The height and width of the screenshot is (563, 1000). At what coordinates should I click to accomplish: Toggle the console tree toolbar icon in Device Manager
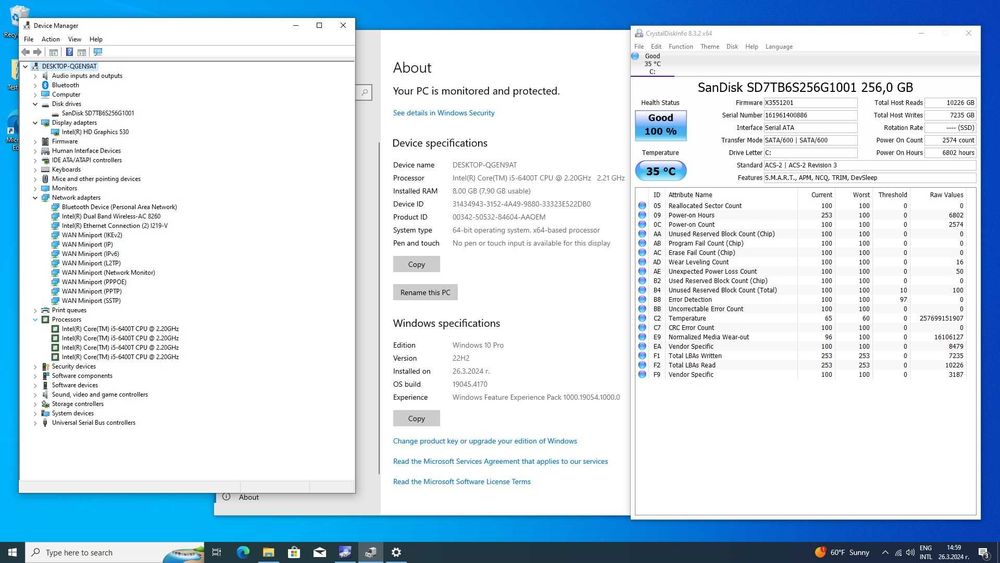point(54,52)
